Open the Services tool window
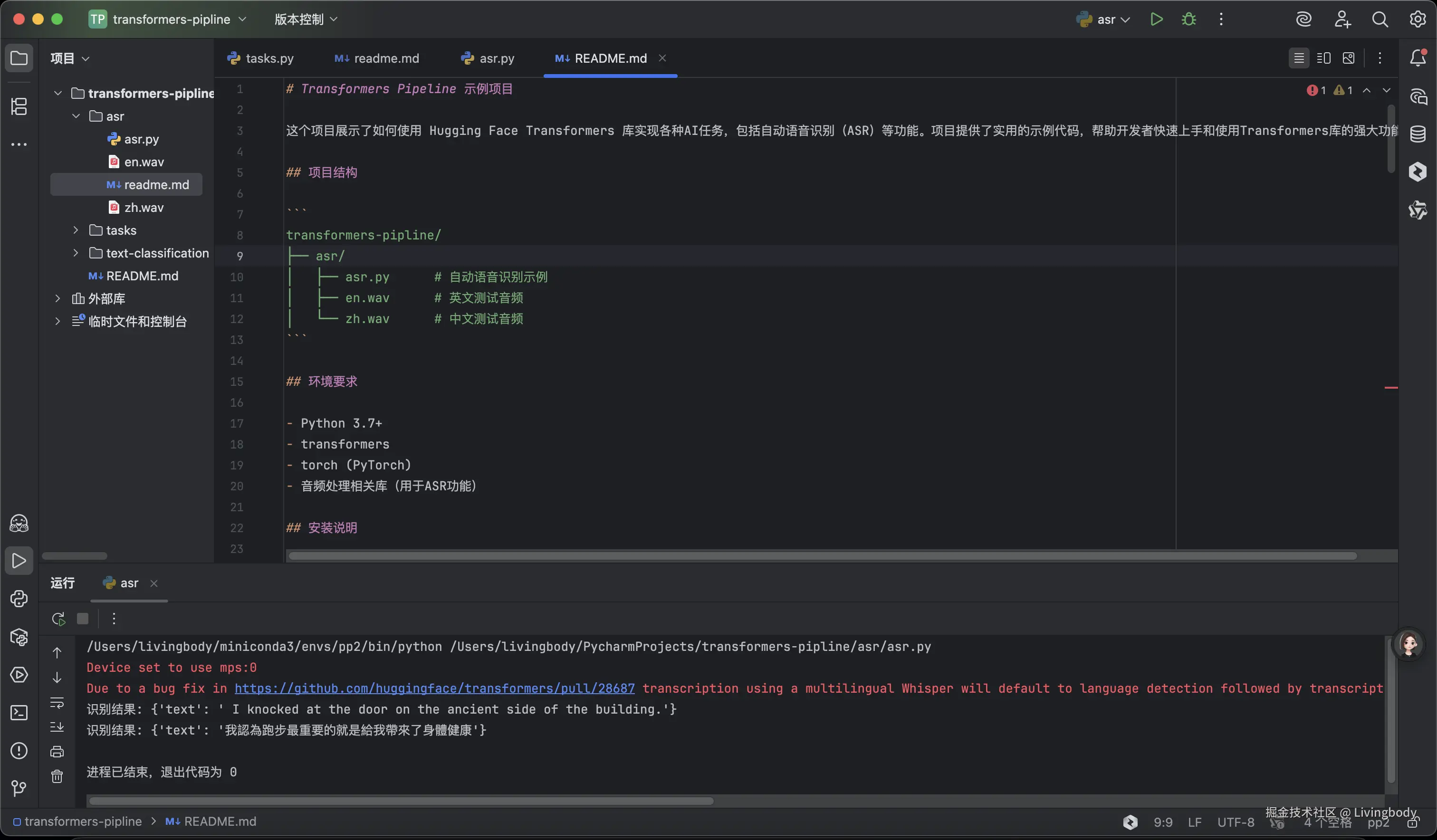Image resolution: width=1437 pixels, height=840 pixels. tap(19, 675)
